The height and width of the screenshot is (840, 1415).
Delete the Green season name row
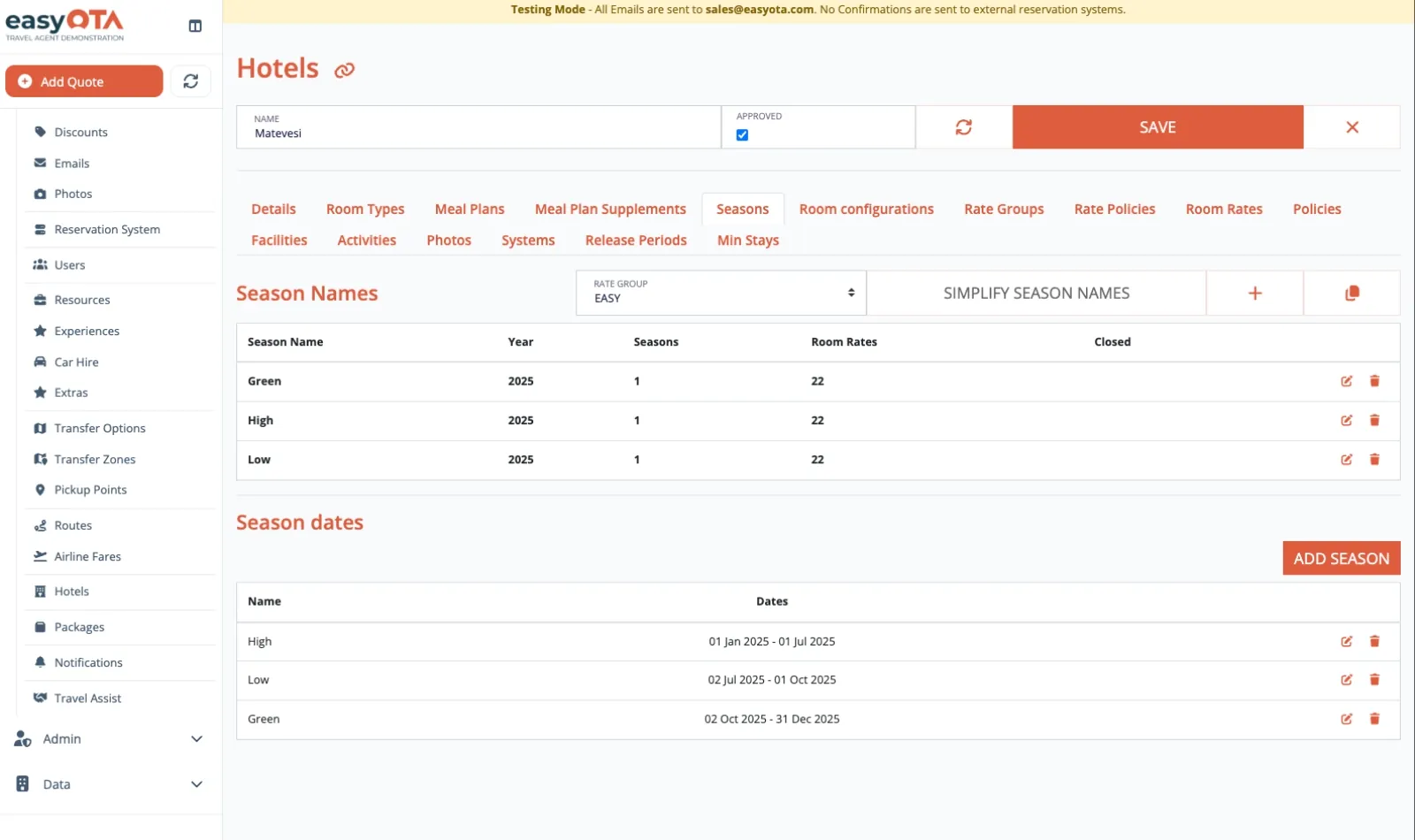point(1374,381)
